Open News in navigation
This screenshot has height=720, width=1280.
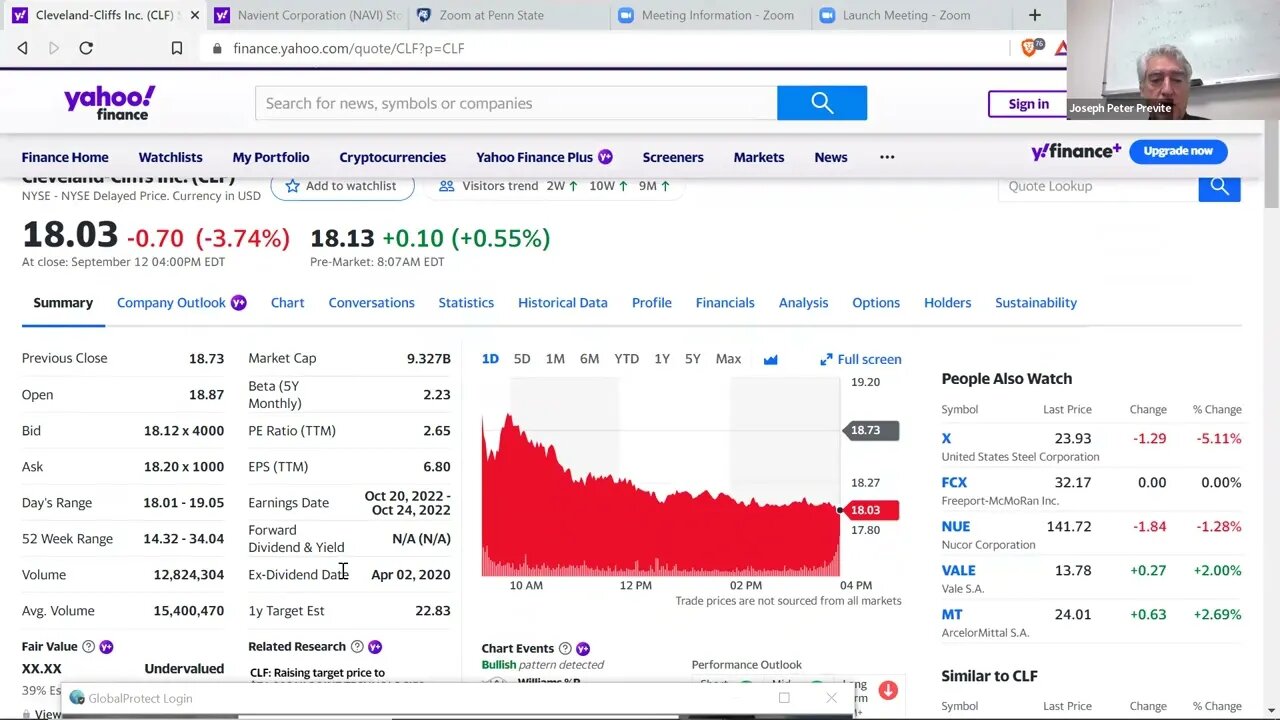click(831, 157)
